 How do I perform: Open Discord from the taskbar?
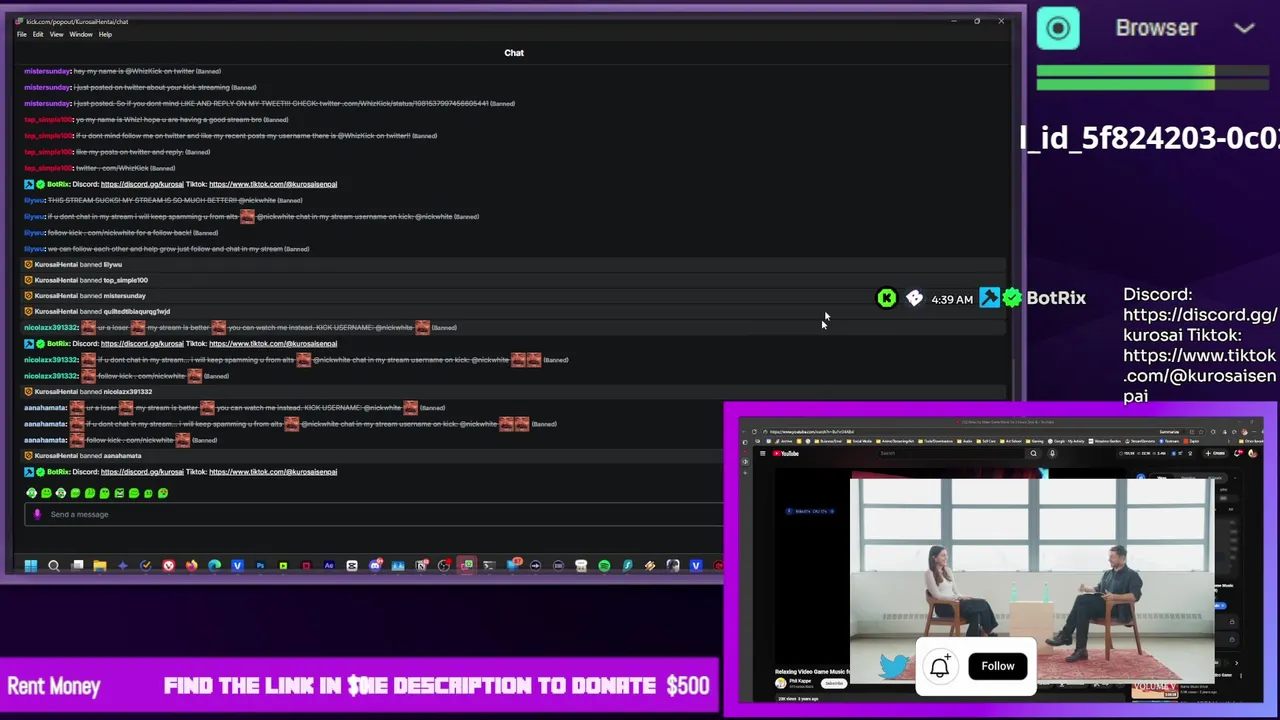[x=375, y=566]
